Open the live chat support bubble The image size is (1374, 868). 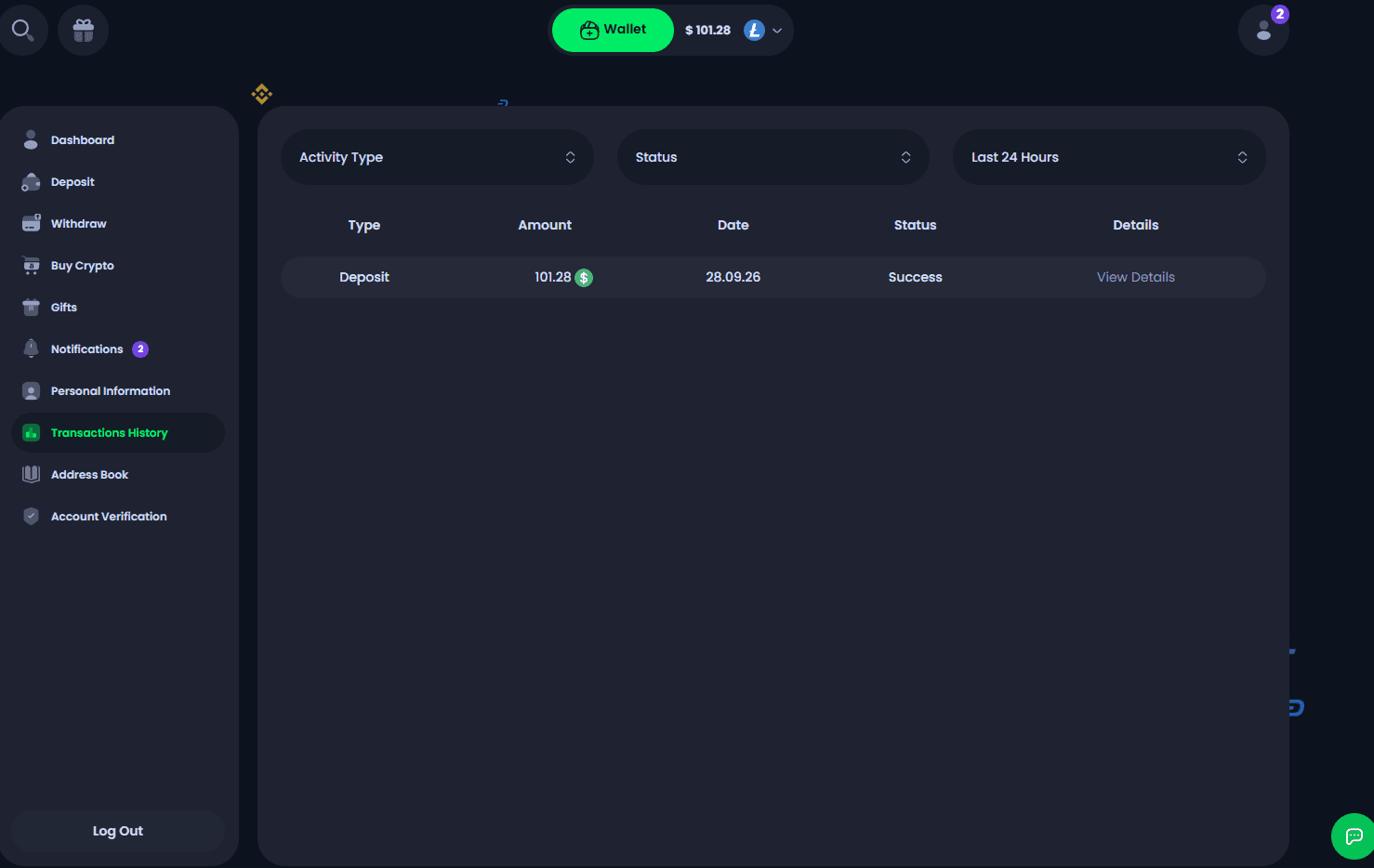1354,835
